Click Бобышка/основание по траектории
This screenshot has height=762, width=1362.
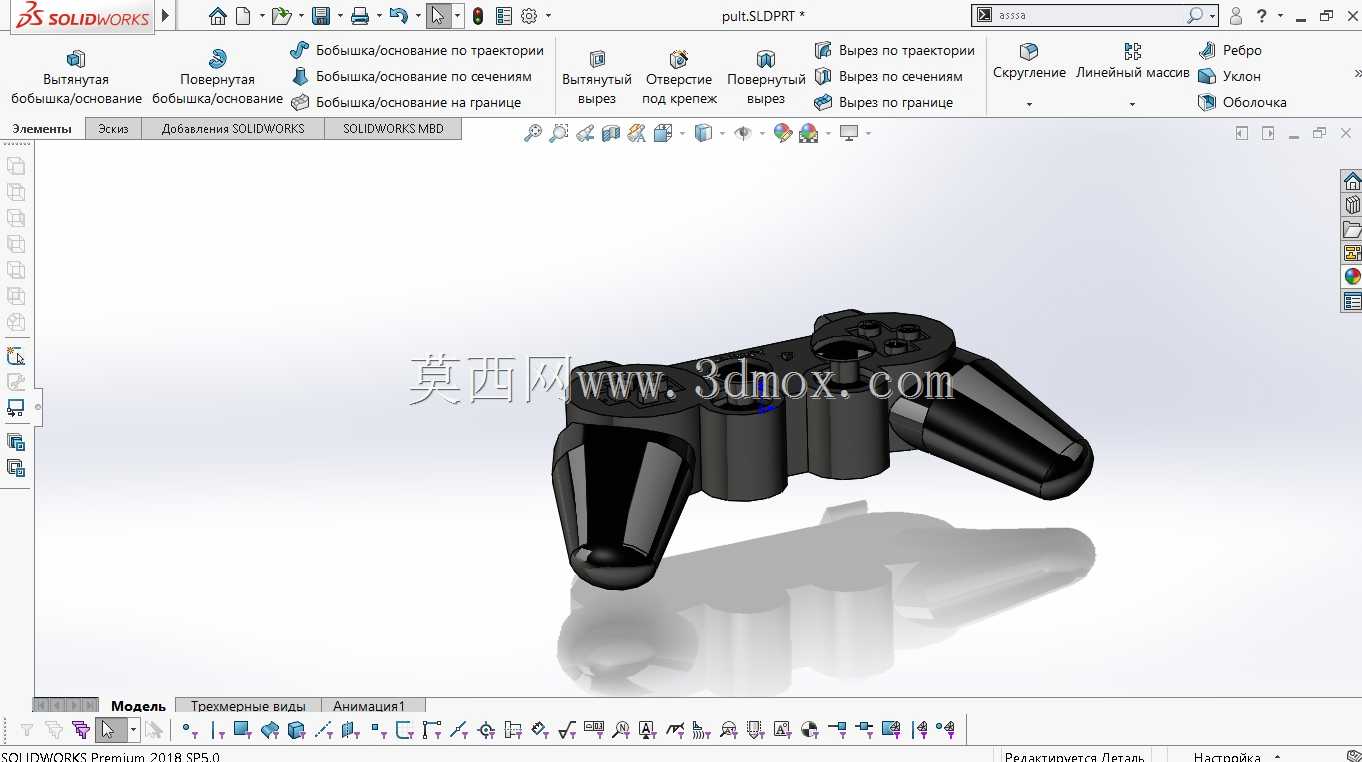(417, 50)
